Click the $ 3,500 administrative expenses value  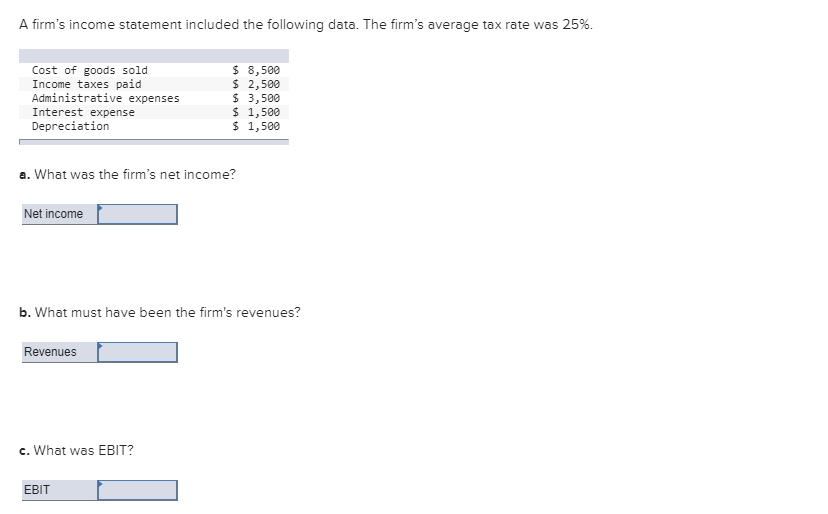tap(256, 98)
